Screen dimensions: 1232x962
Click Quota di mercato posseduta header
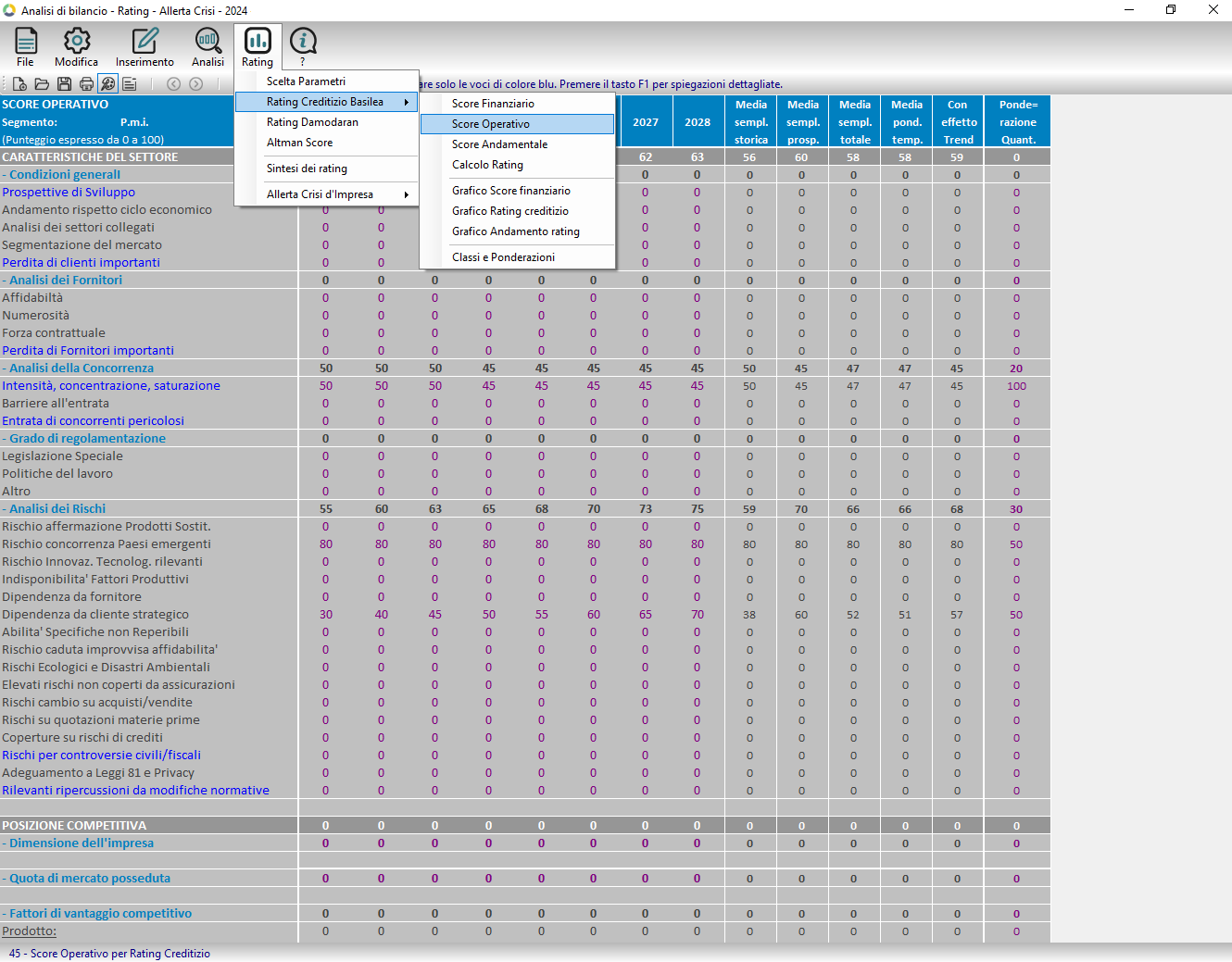coord(86,879)
